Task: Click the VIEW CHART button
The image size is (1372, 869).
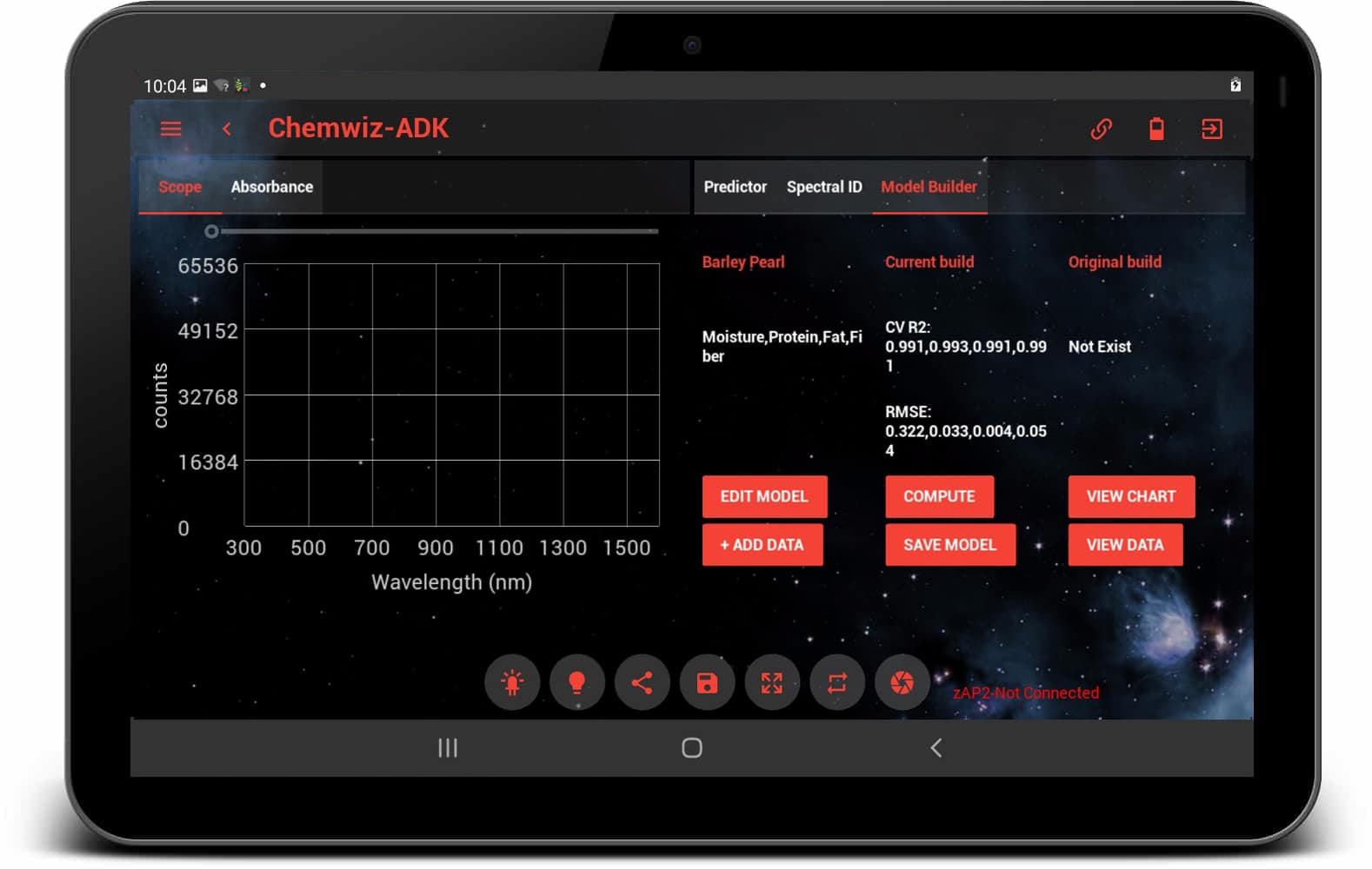Action: point(1131,496)
